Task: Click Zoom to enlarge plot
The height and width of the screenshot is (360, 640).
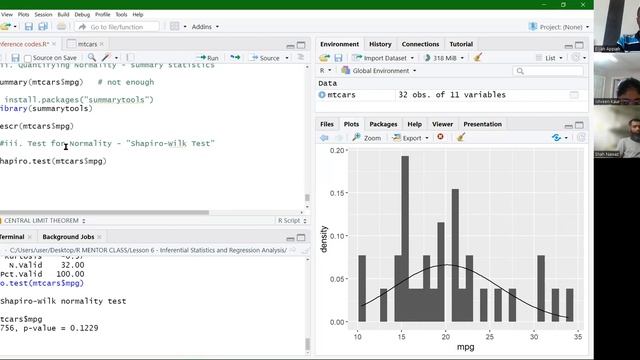Action: (x=367, y=138)
